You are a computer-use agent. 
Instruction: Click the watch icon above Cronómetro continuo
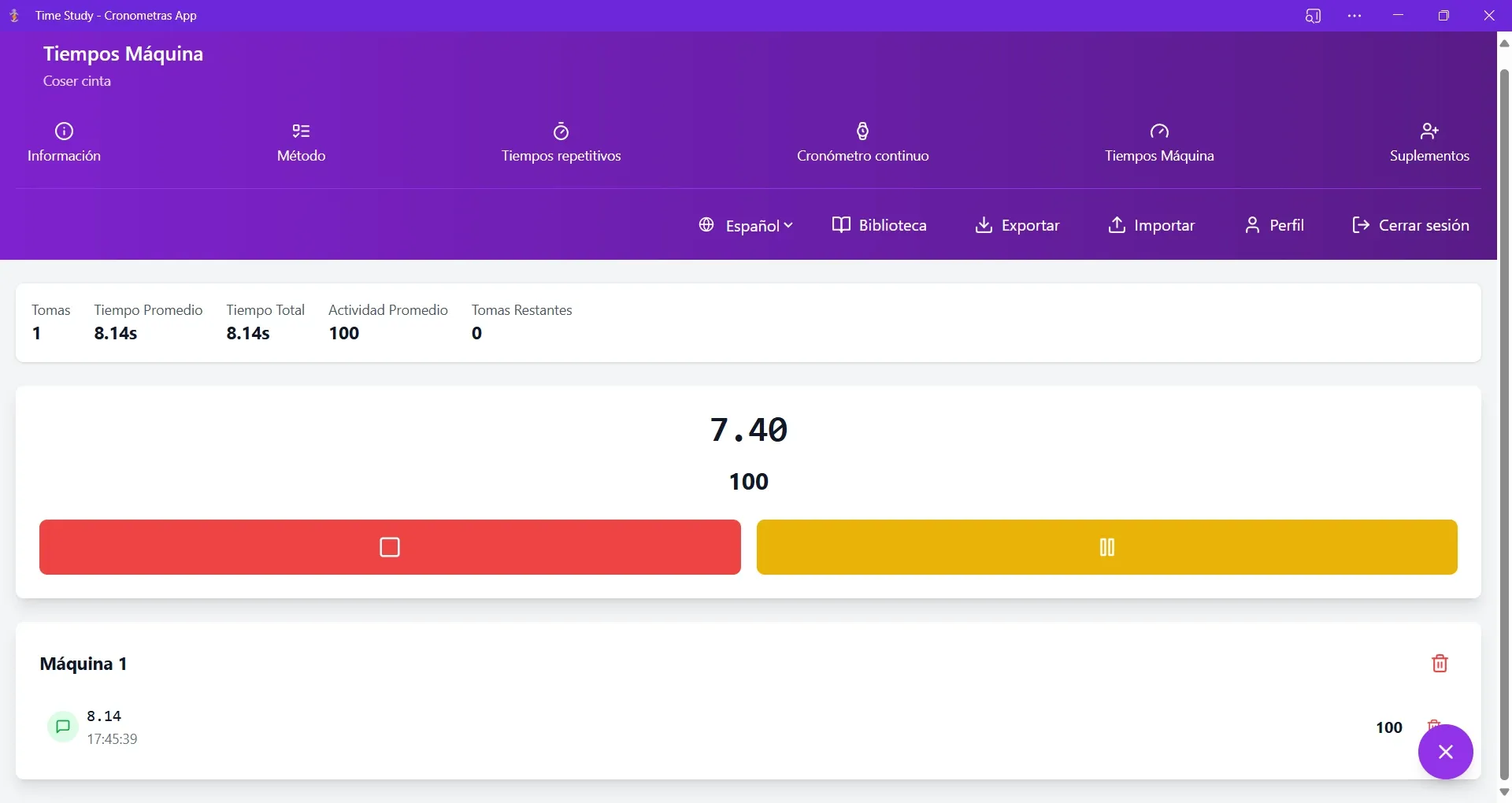(x=862, y=131)
